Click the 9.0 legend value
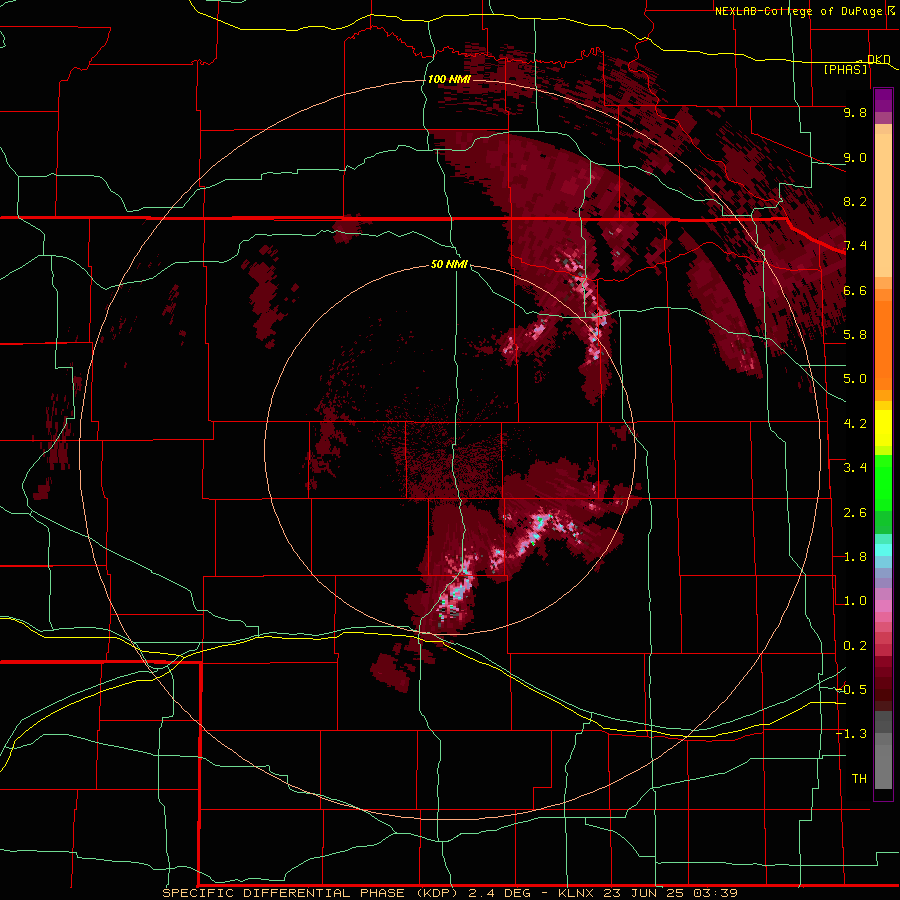The width and height of the screenshot is (900, 900). click(855, 157)
